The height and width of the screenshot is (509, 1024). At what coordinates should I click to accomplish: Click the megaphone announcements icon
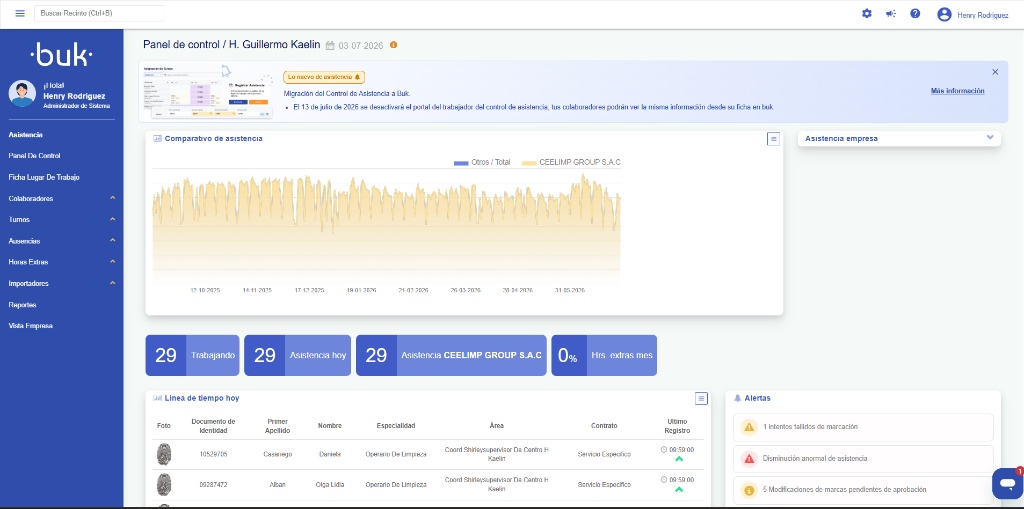point(891,13)
